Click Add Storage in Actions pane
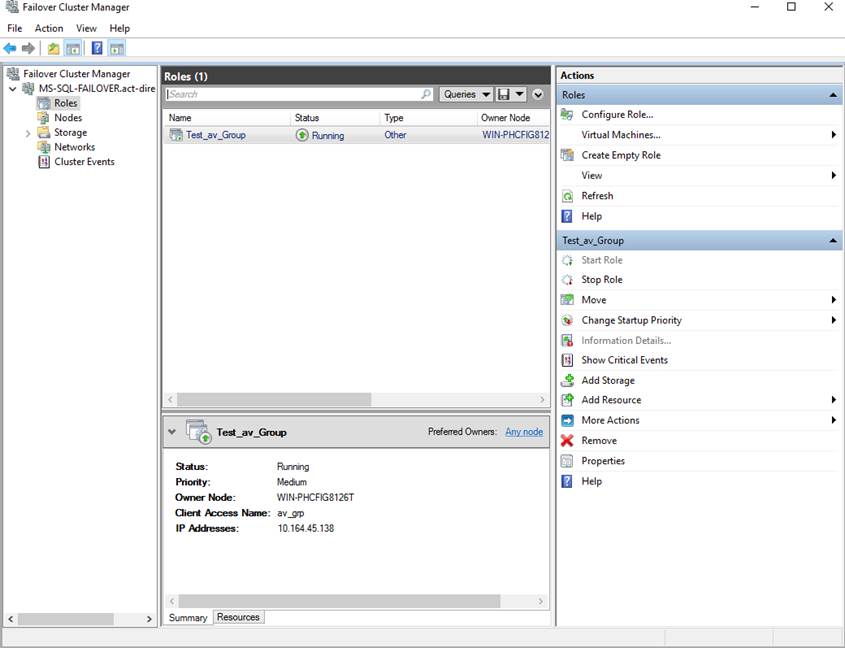This screenshot has width=845, height=648. click(x=607, y=381)
